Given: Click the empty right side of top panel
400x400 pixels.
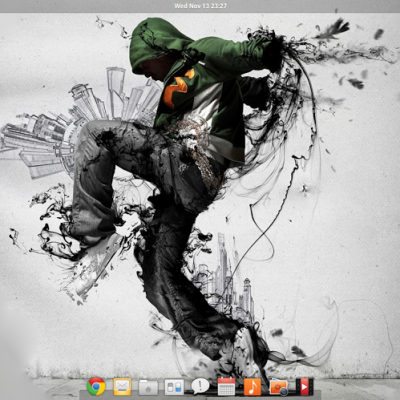Looking at the screenshot, I should pyautogui.click(x=317, y=6).
